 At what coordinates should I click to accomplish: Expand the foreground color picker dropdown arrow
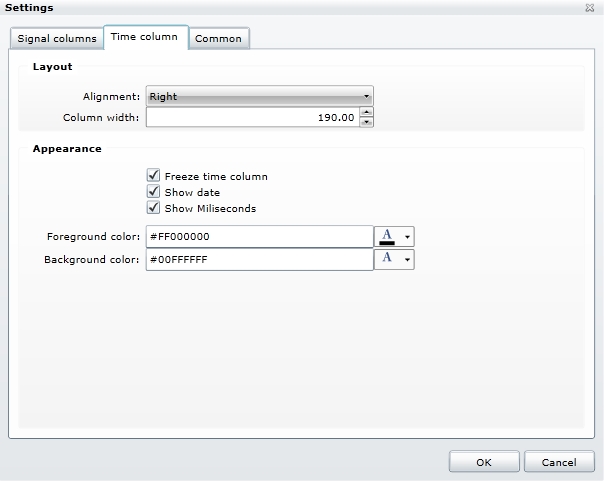point(407,237)
